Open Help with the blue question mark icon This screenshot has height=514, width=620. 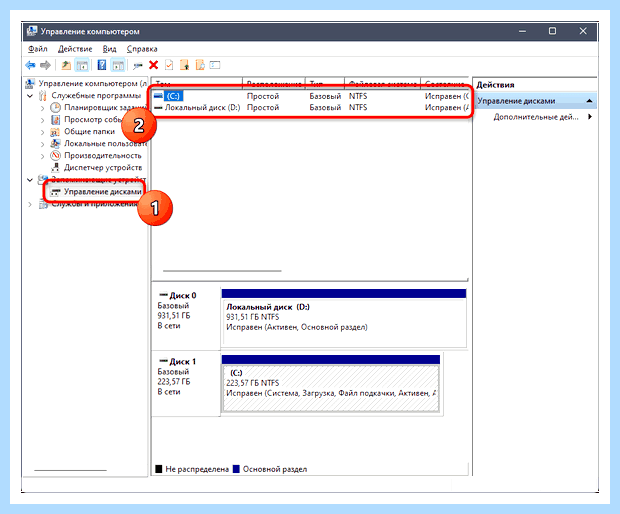(102, 65)
